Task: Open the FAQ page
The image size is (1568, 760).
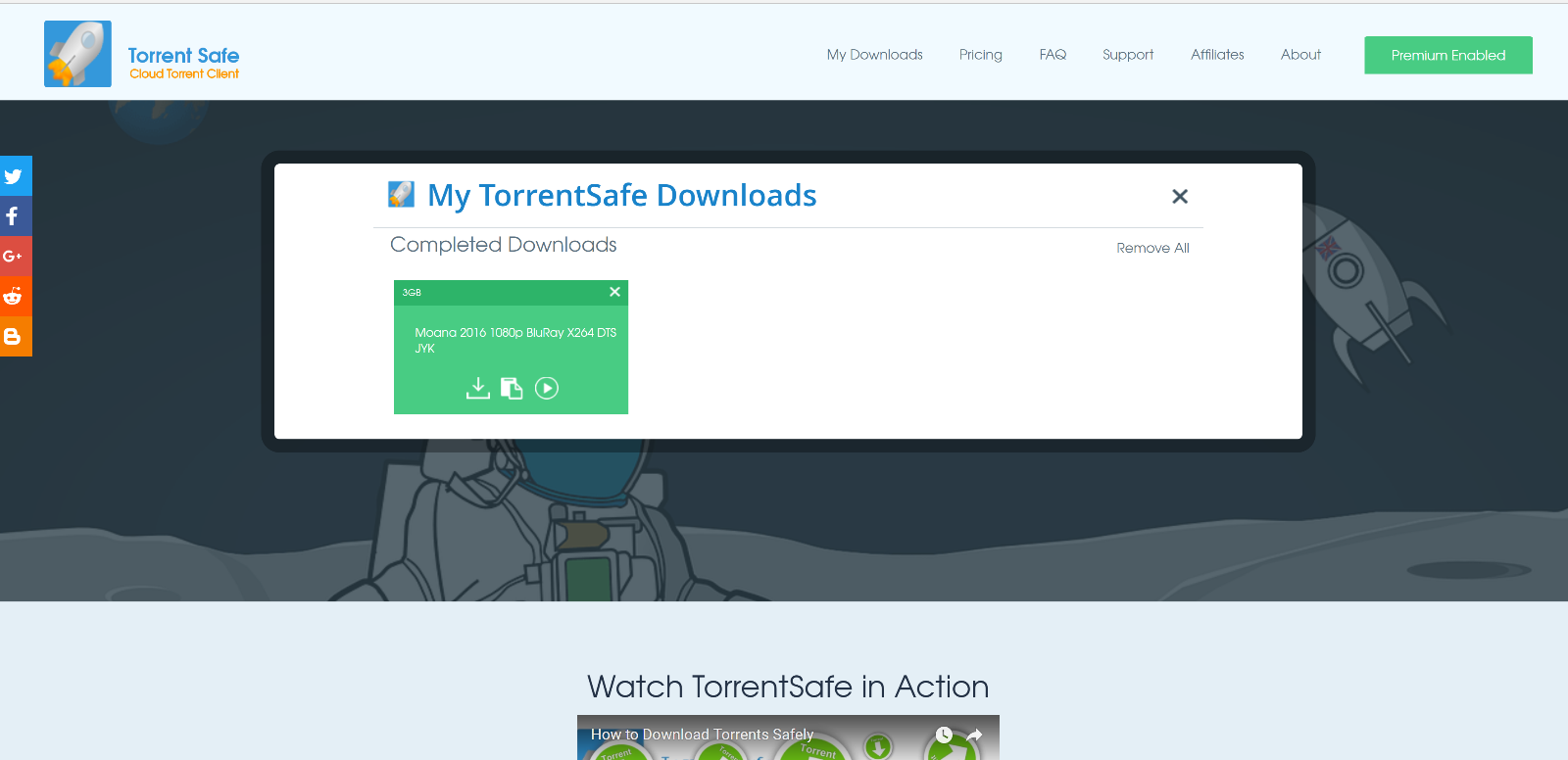Action: point(1053,55)
